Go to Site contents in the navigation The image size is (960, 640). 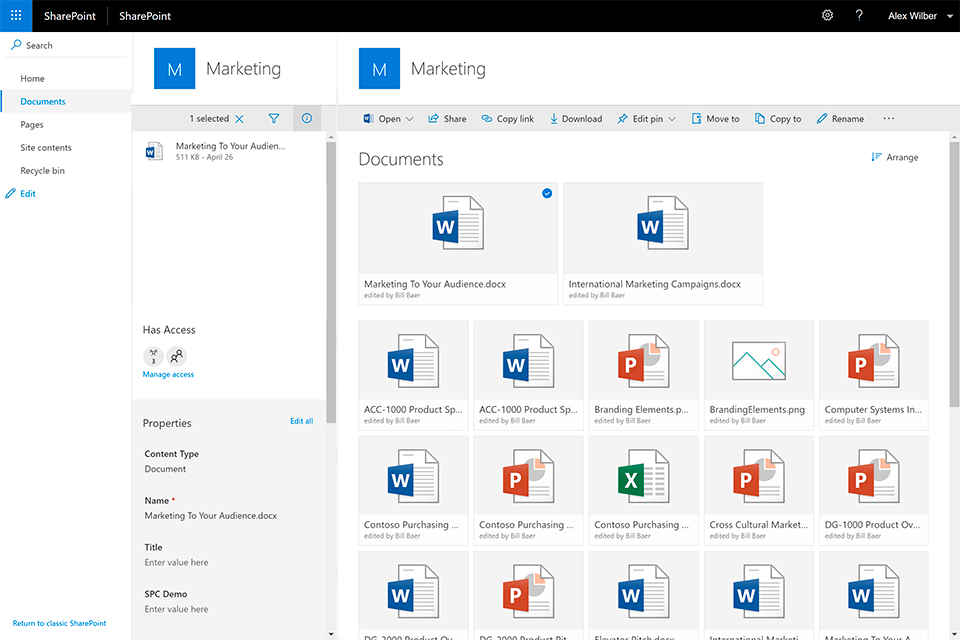[46, 148]
